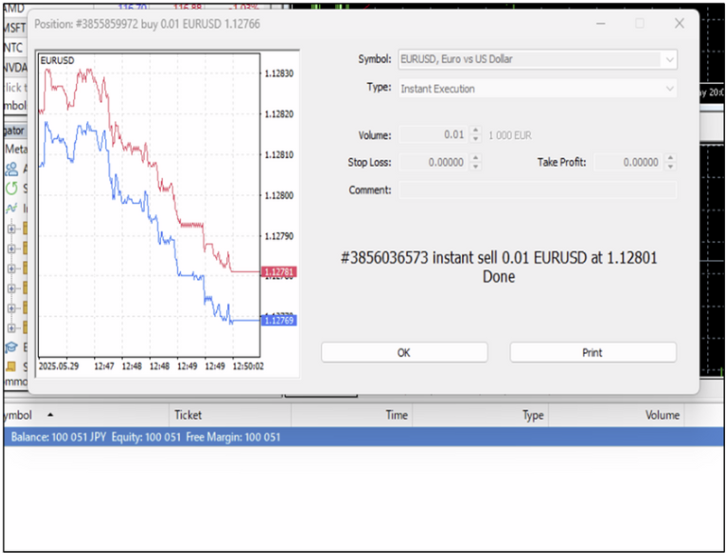Click the Accounts people icon in Navigator
This screenshot has height=559, width=728.
(12, 167)
